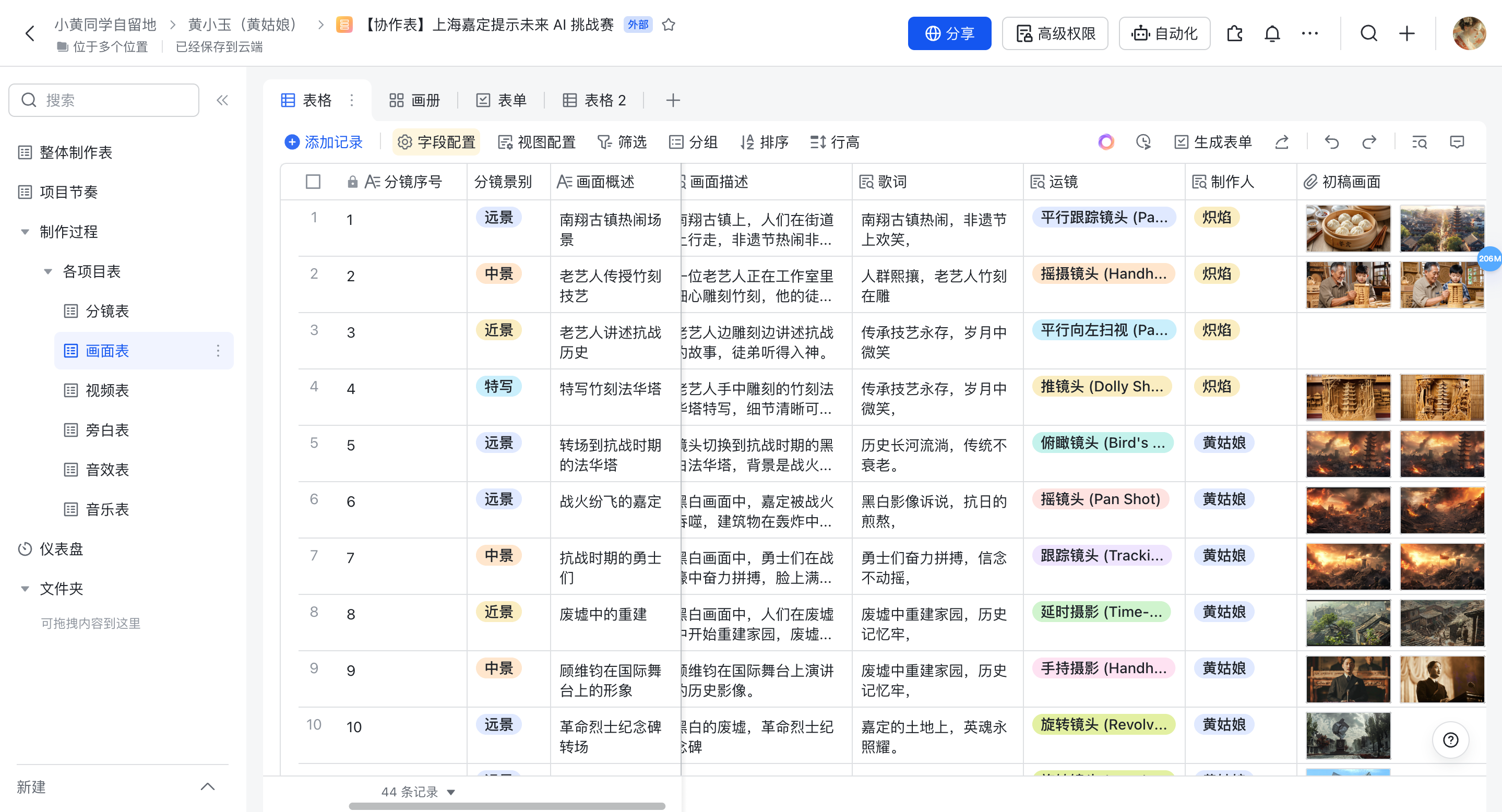
Task: Open user avatar profile
Action: (1469, 33)
